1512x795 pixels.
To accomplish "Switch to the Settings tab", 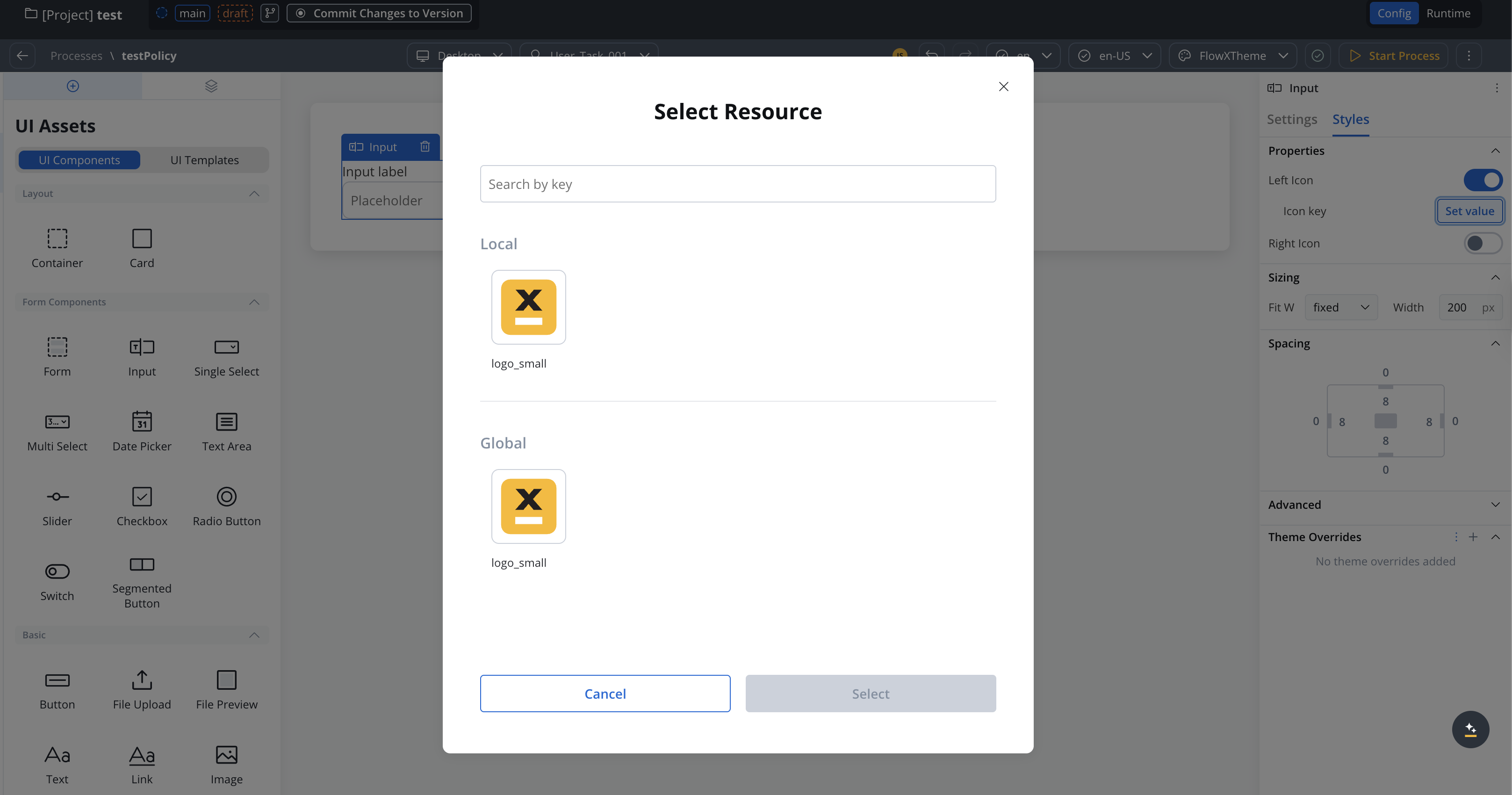I will (1291, 119).
